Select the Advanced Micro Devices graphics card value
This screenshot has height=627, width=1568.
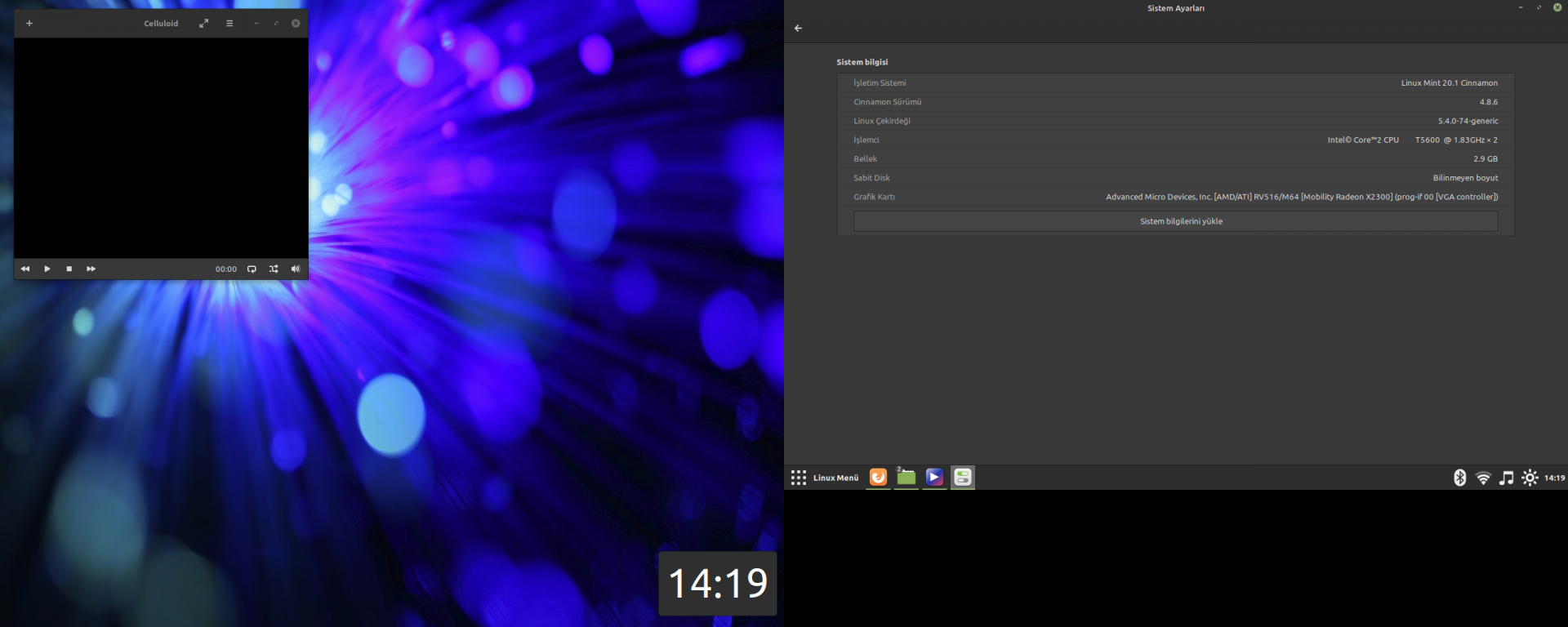click(1302, 197)
